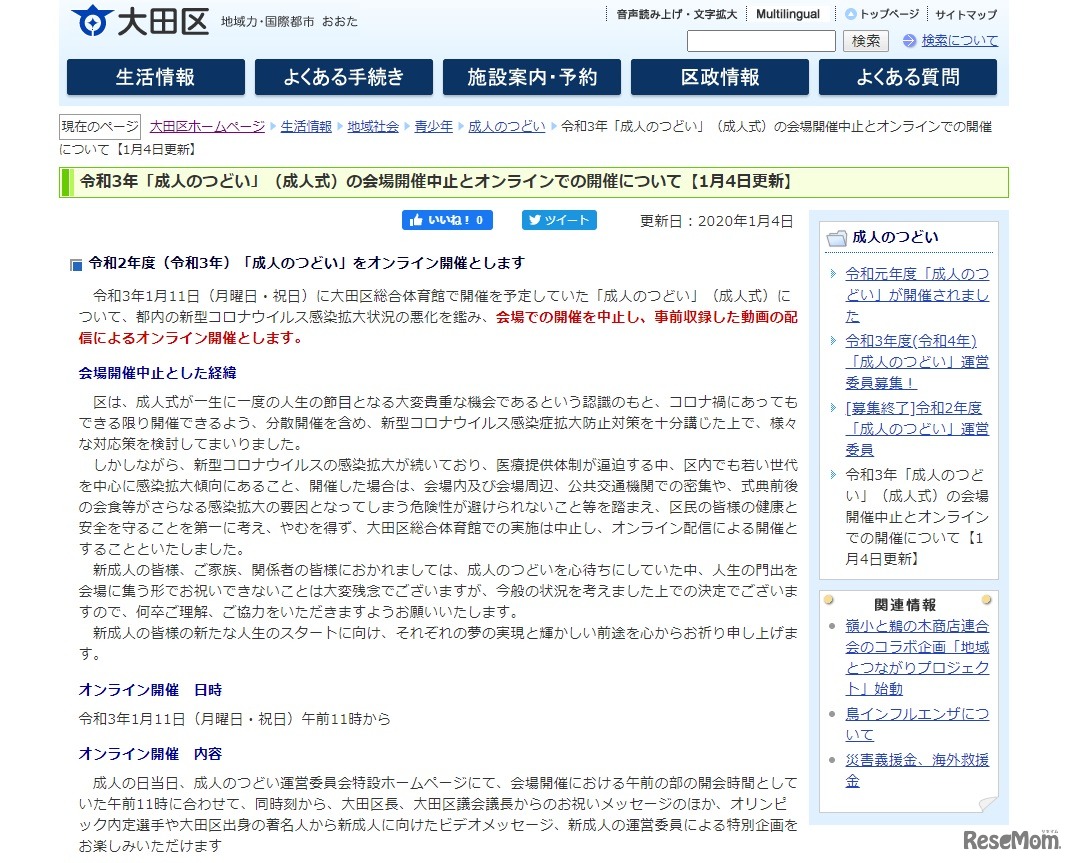This screenshot has height=863, width=1074.
Task: Open the 区政情報 navigation menu
Action: point(718,77)
